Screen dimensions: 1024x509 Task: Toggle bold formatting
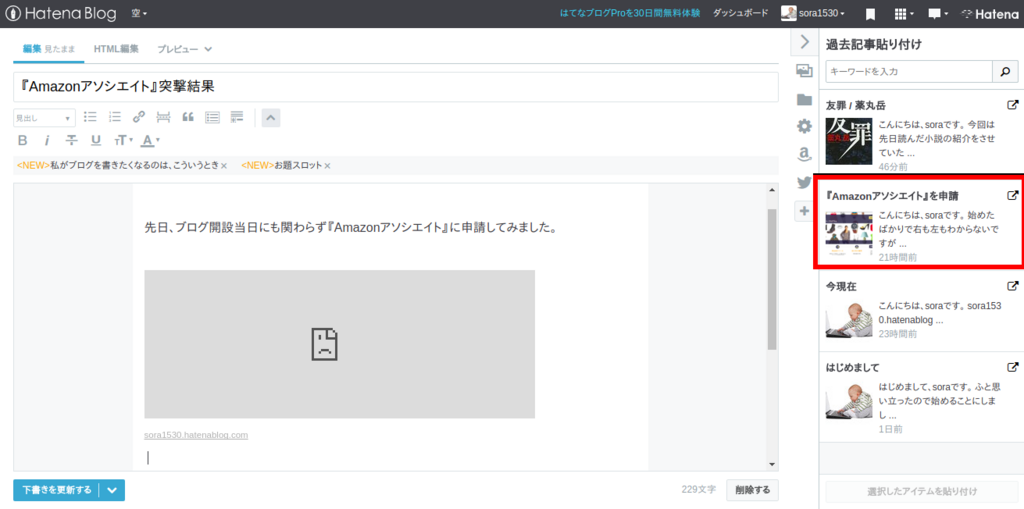[22, 140]
